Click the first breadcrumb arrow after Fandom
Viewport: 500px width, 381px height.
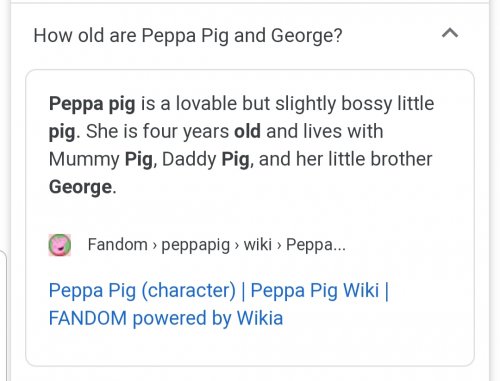[x=154, y=246]
